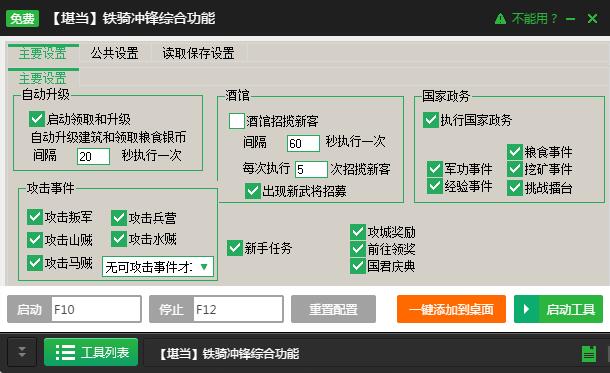Toggle 新手任务 checkbox
Screen dimensions: 610x373
pyautogui.click(x=235, y=248)
